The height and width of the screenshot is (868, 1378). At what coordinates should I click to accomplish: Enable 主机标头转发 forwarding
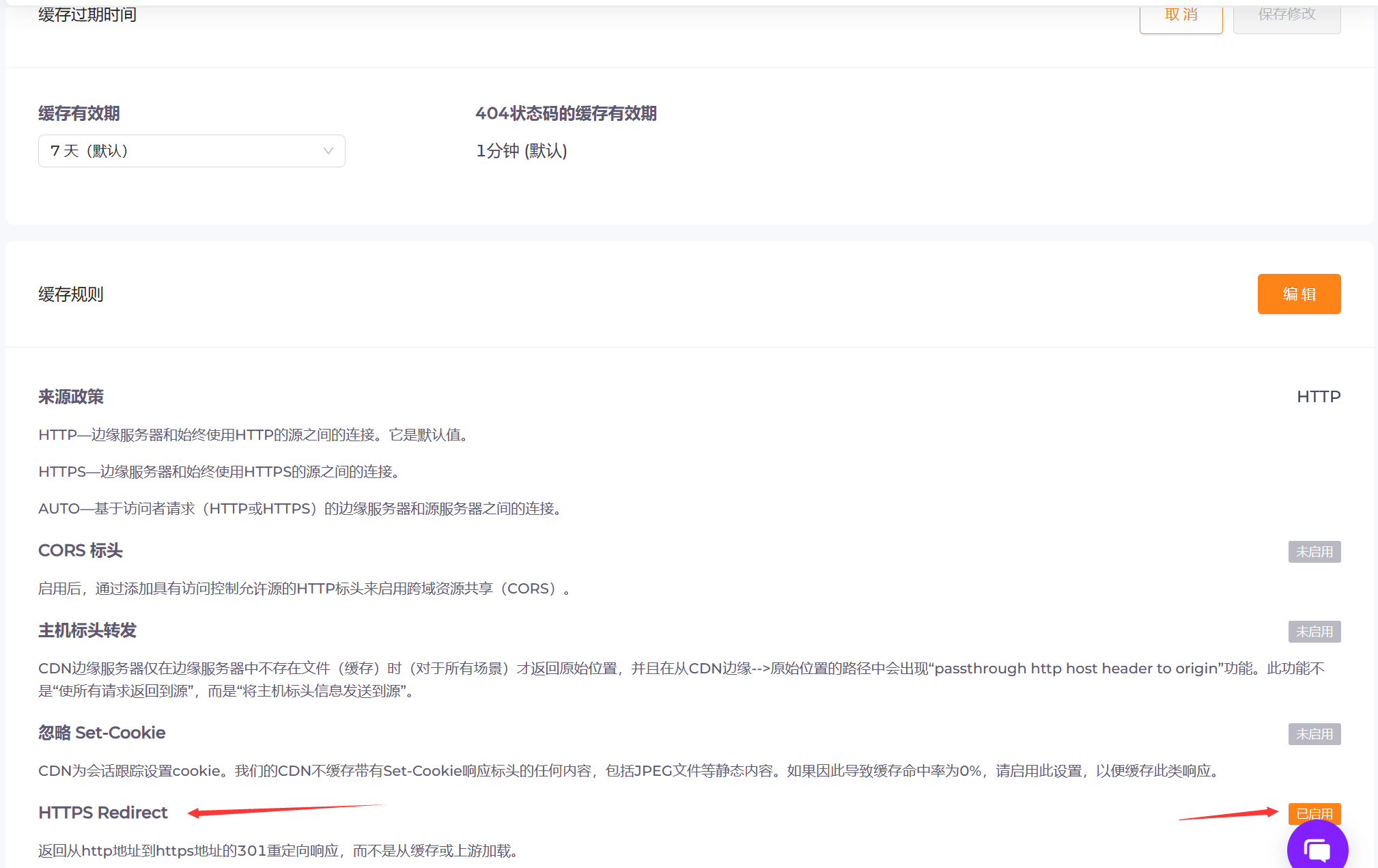tap(1314, 631)
